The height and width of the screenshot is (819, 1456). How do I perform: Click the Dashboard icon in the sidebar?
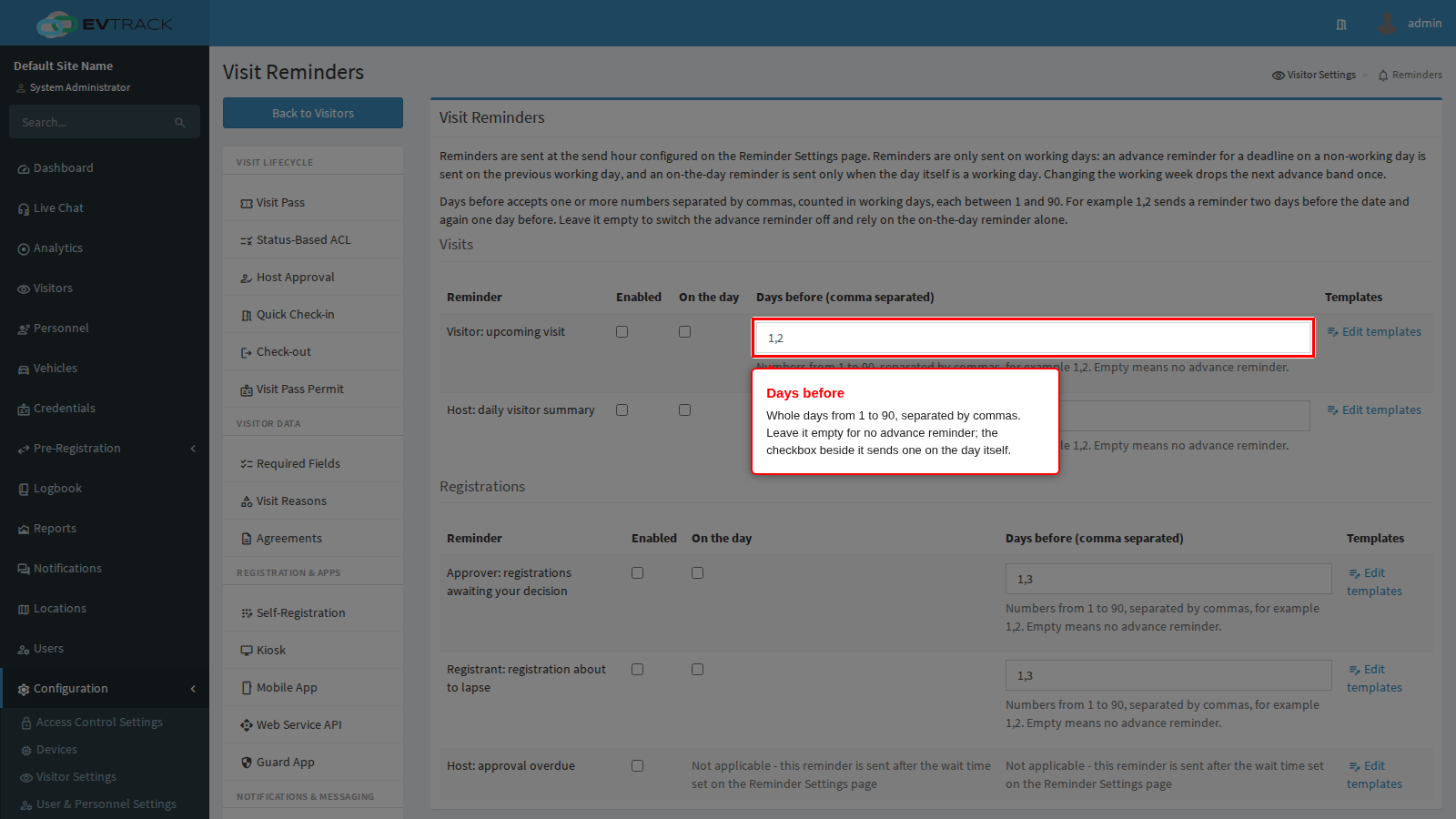click(x=24, y=169)
